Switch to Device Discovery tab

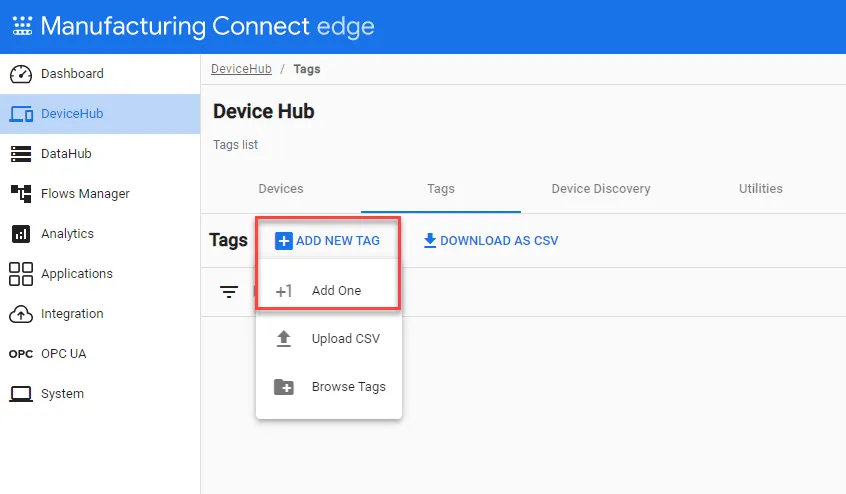pos(601,189)
